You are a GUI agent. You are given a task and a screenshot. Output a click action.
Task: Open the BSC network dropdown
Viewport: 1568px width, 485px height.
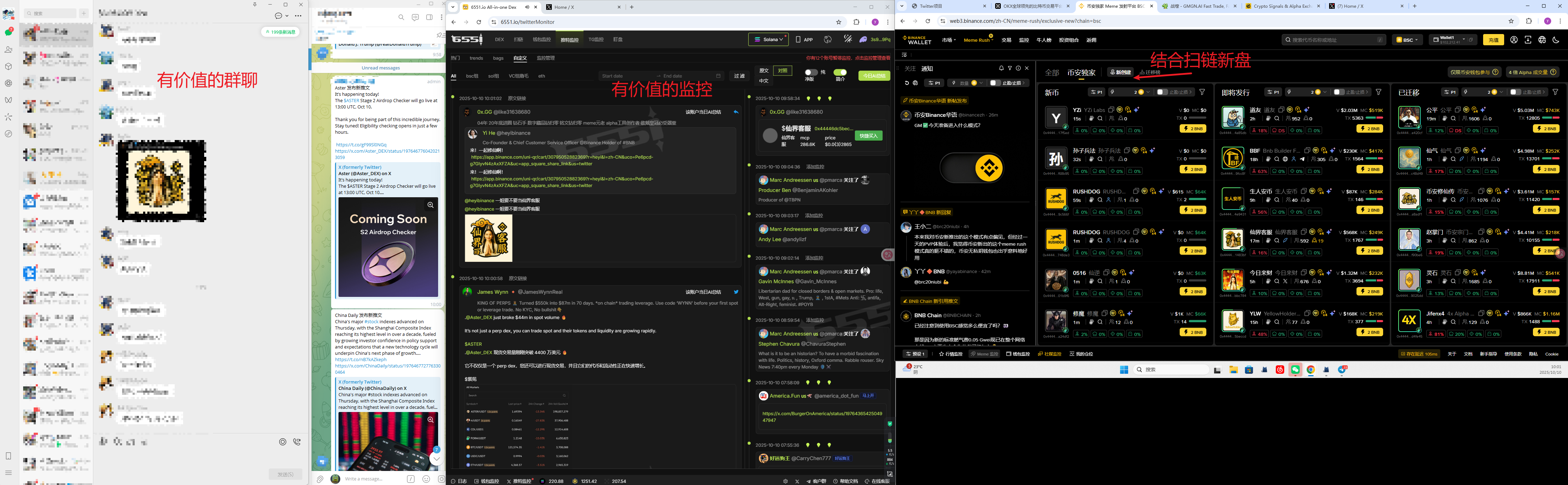1407,40
